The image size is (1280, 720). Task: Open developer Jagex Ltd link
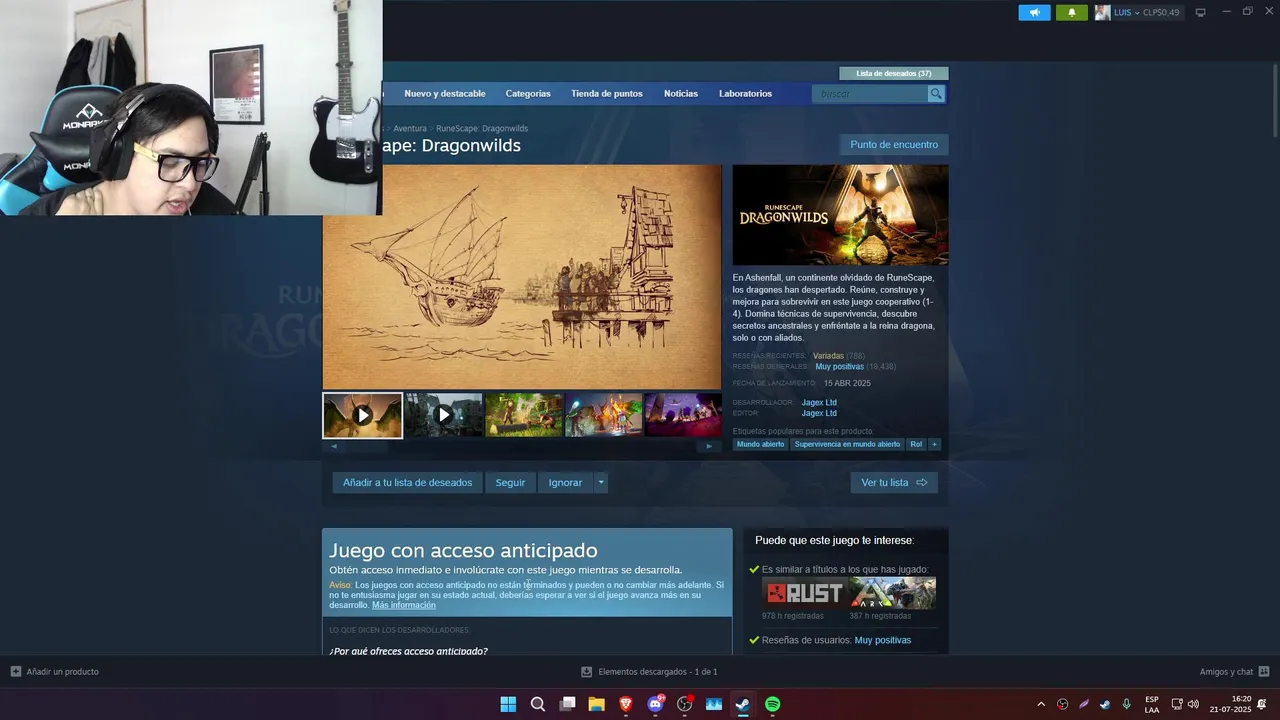pyautogui.click(x=819, y=403)
